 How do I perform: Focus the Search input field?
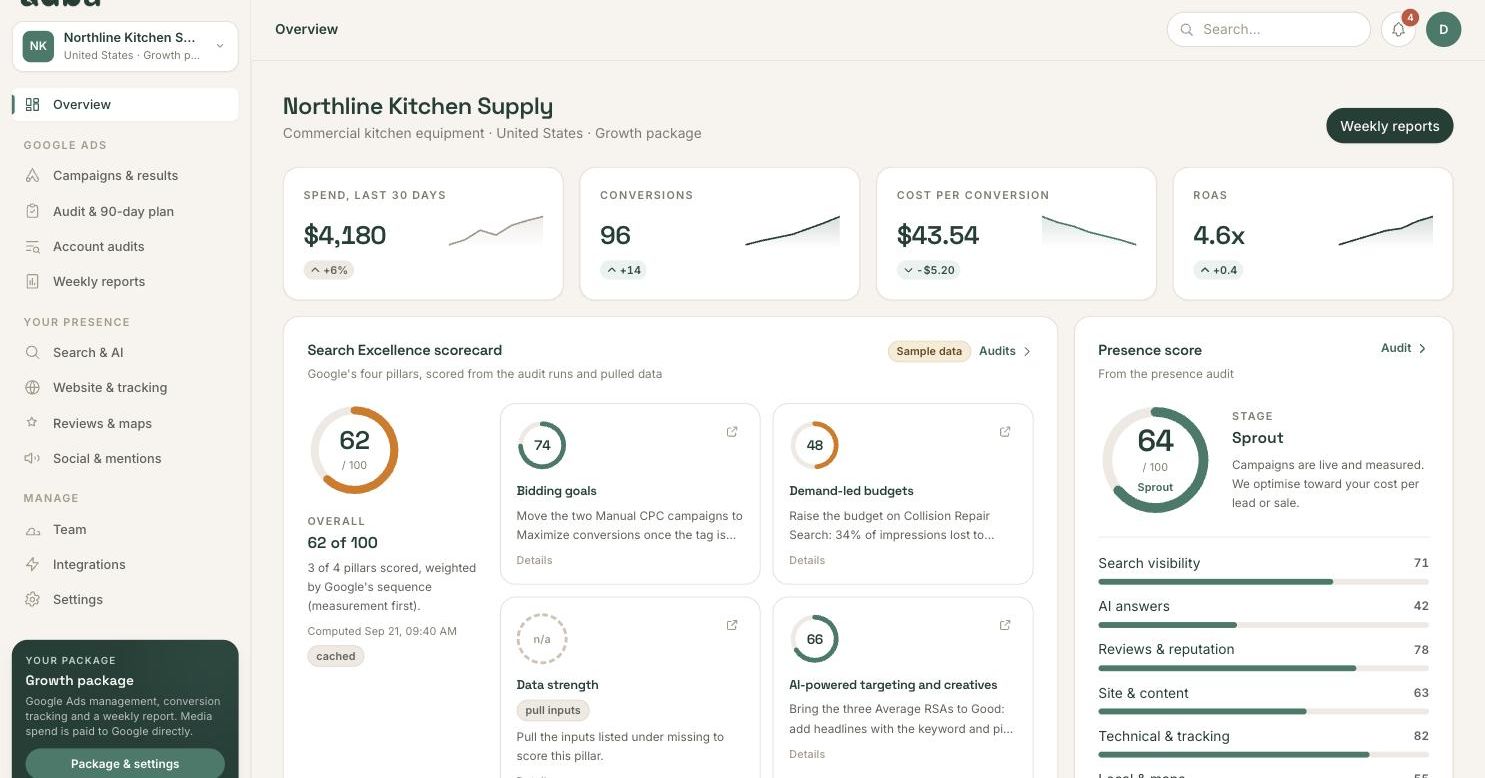(1268, 29)
